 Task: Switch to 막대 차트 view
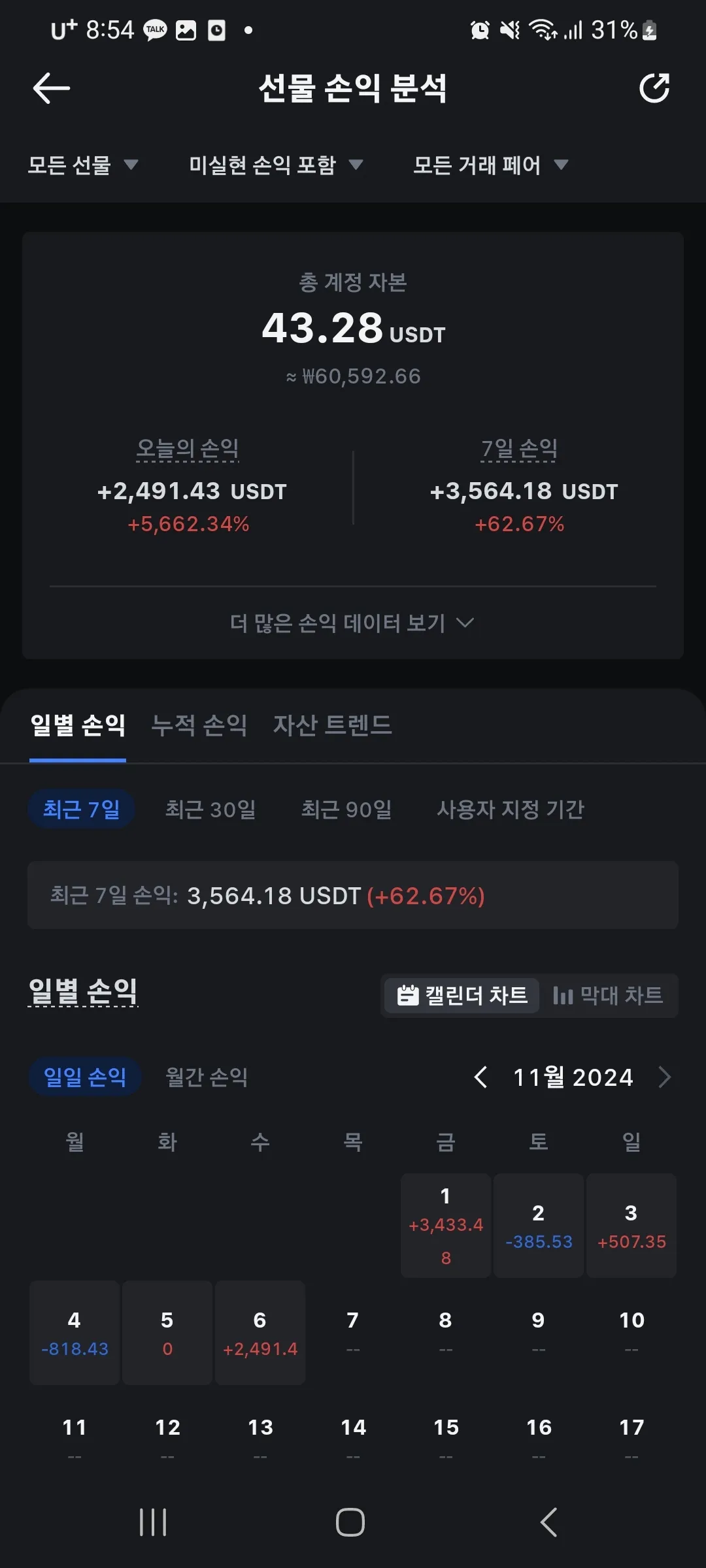[608, 995]
